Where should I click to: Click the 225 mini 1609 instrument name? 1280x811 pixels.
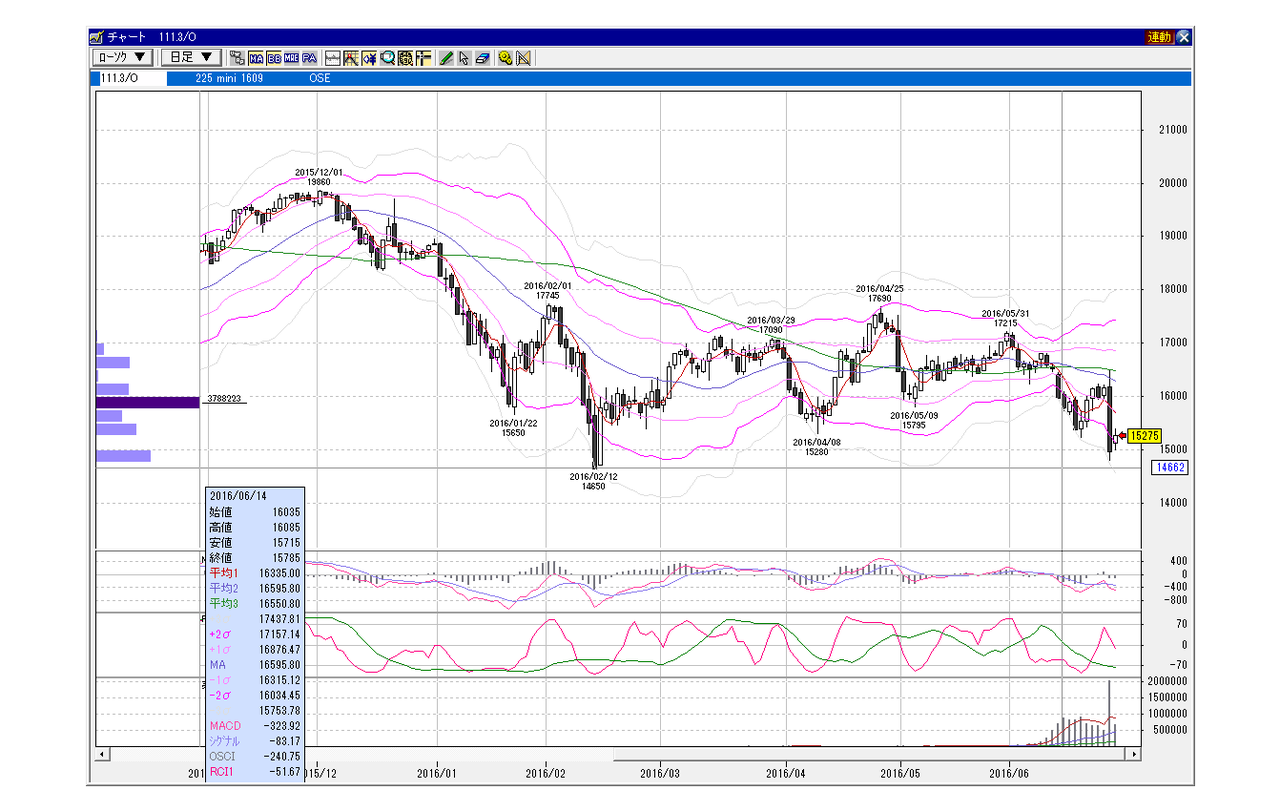click(x=230, y=78)
